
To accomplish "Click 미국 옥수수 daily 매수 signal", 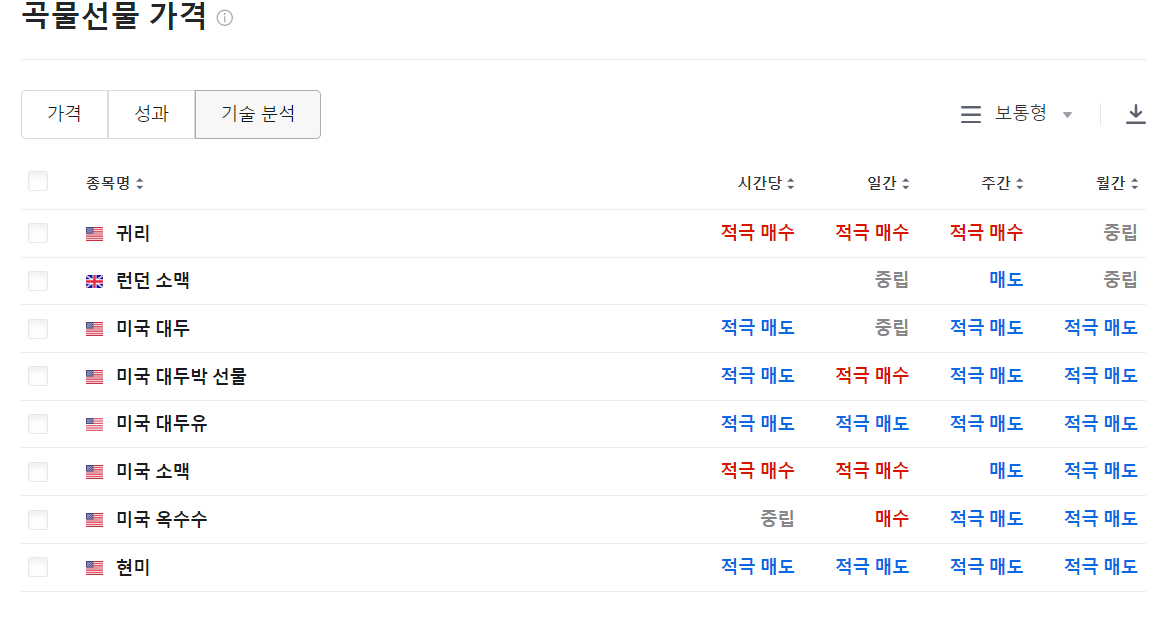I will (892, 519).
